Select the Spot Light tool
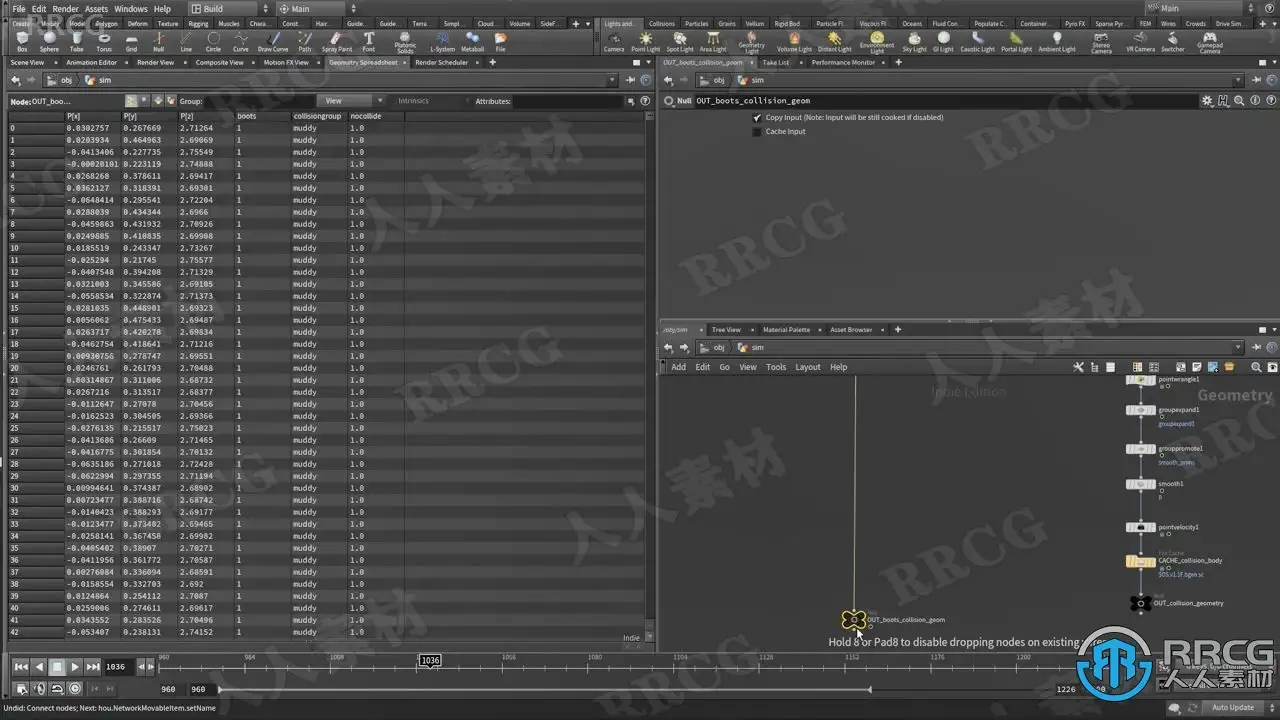Image resolution: width=1280 pixels, height=720 pixels. [x=680, y=42]
